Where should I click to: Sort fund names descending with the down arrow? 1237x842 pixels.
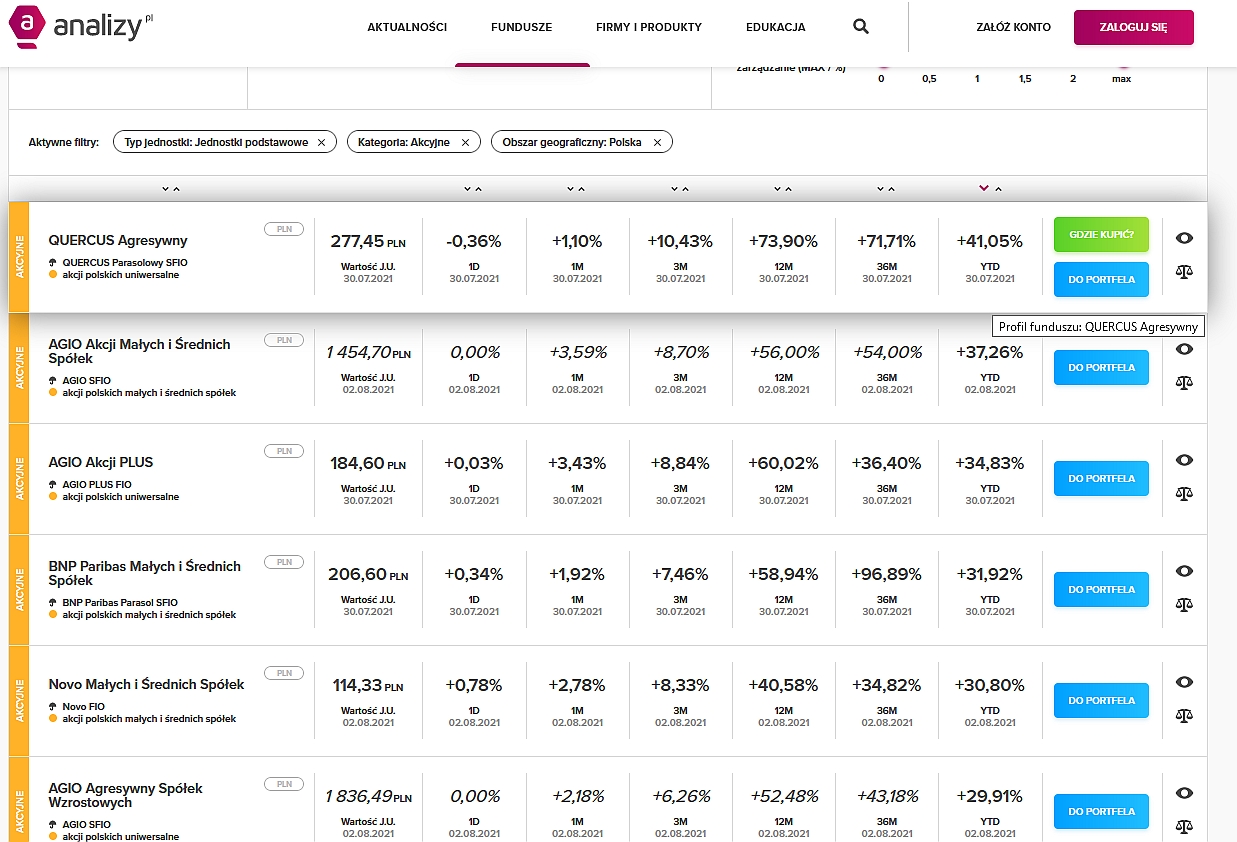click(x=165, y=188)
